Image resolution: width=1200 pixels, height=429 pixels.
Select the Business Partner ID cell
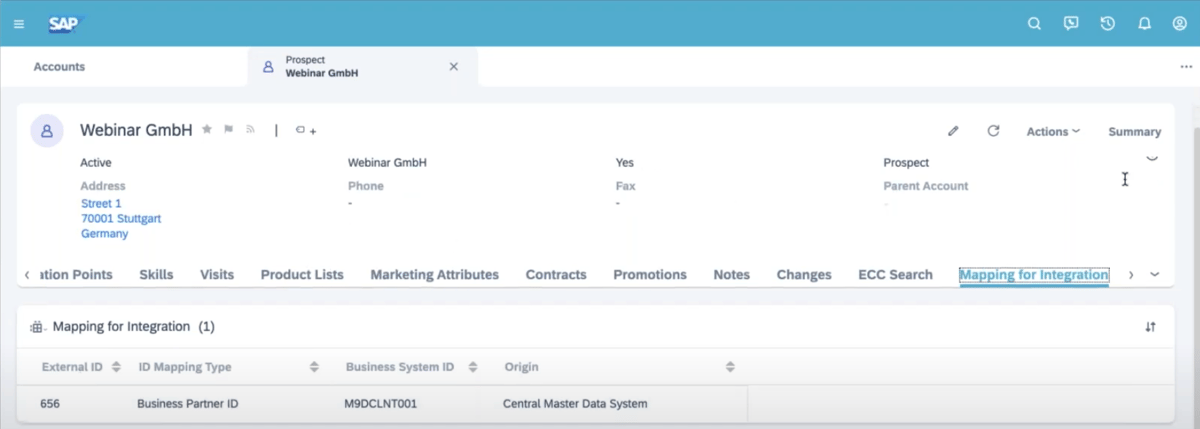click(187, 404)
